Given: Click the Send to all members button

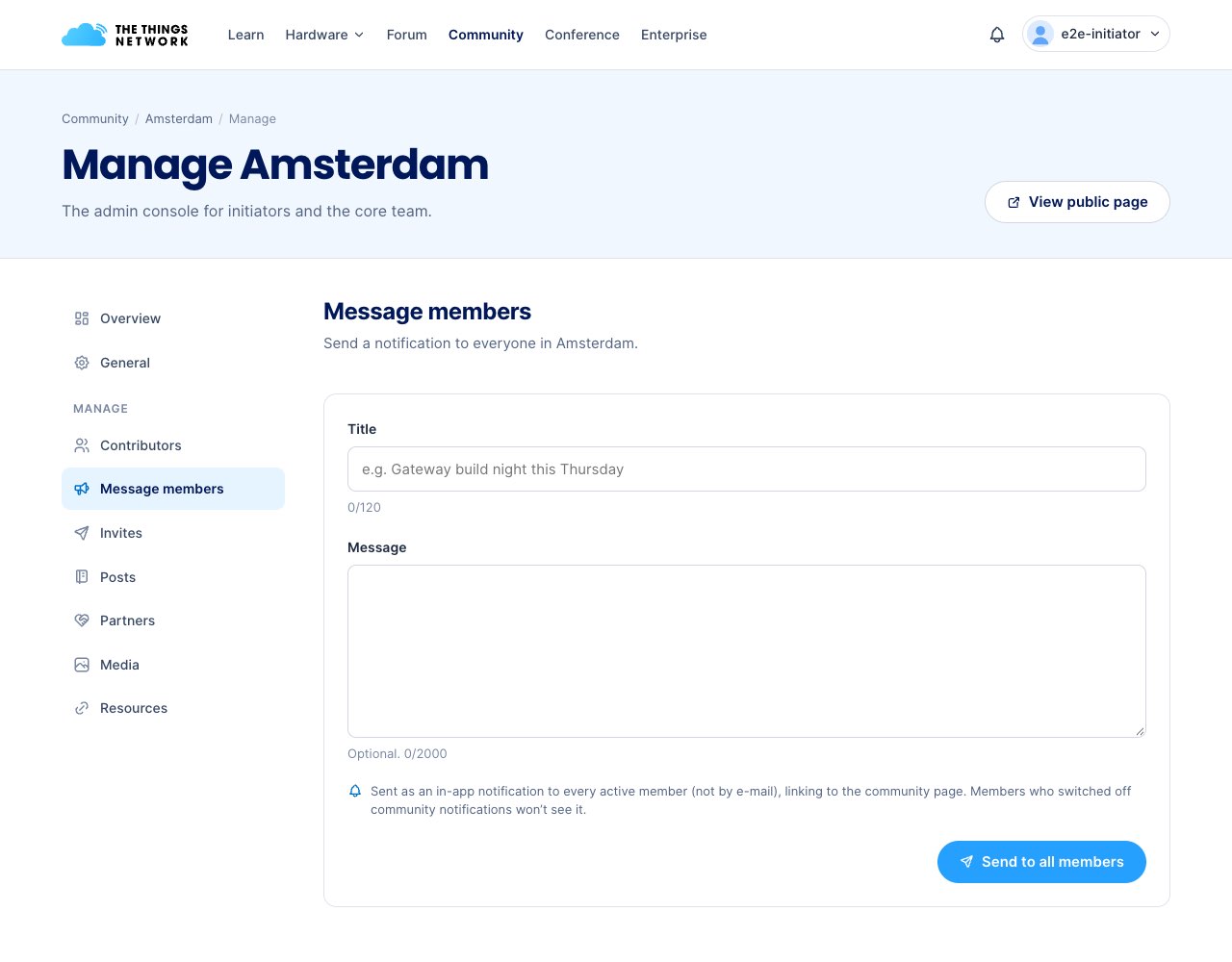Looking at the screenshot, I should pos(1041,862).
